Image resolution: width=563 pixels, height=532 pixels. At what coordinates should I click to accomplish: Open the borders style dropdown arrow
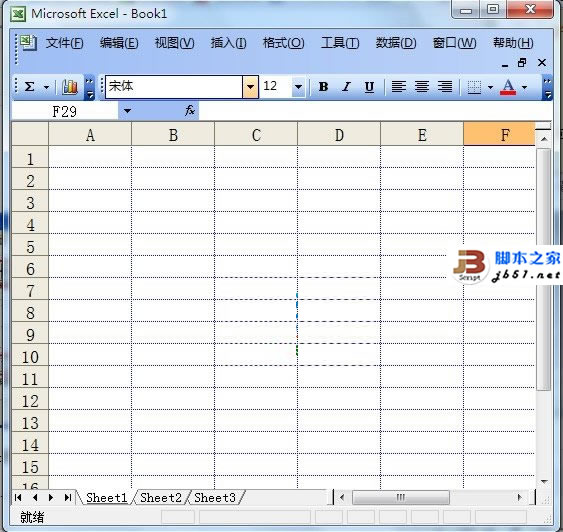(x=490, y=87)
